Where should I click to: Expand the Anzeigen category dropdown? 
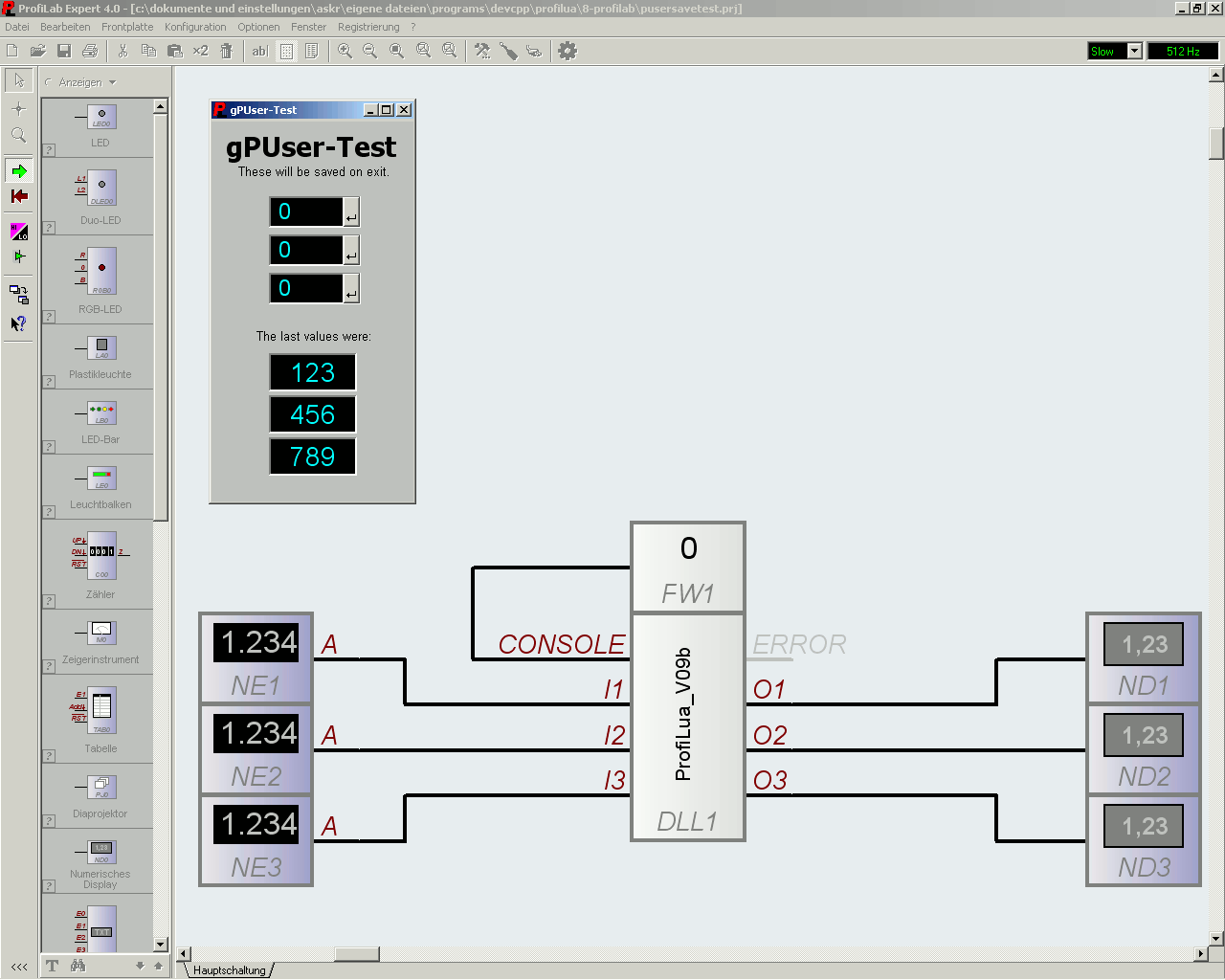[x=112, y=82]
